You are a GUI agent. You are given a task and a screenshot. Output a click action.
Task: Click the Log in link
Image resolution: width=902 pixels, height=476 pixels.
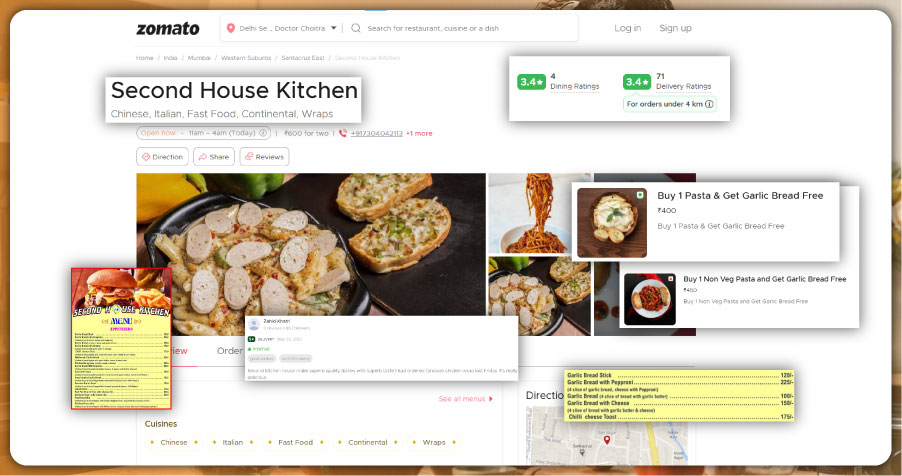[x=628, y=28]
